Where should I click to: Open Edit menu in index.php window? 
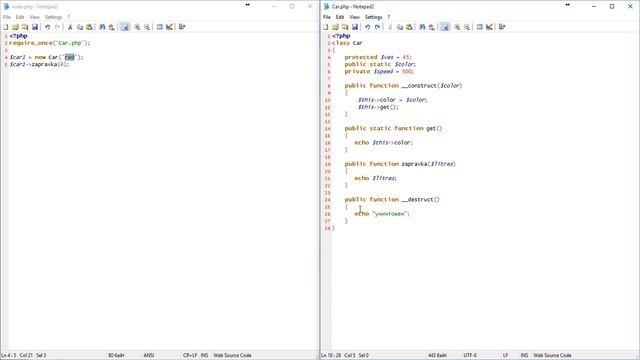coord(20,17)
